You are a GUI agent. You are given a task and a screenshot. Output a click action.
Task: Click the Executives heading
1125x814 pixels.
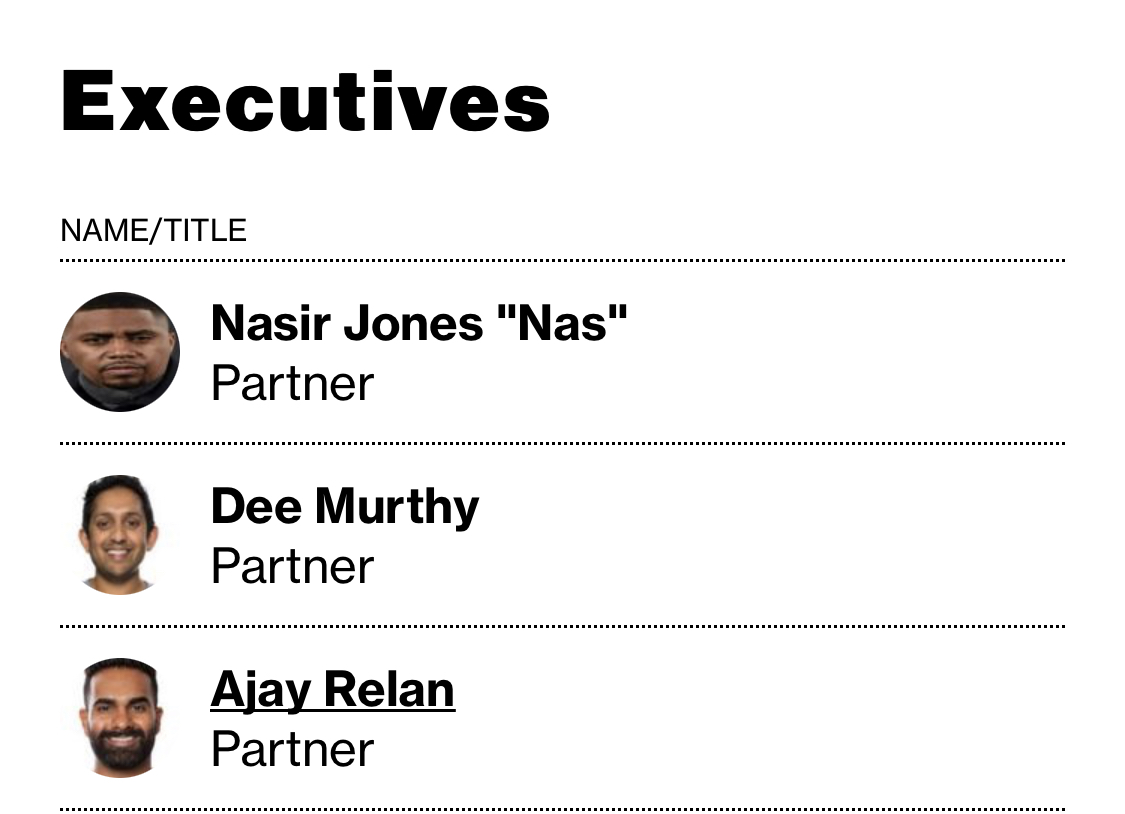(x=305, y=101)
